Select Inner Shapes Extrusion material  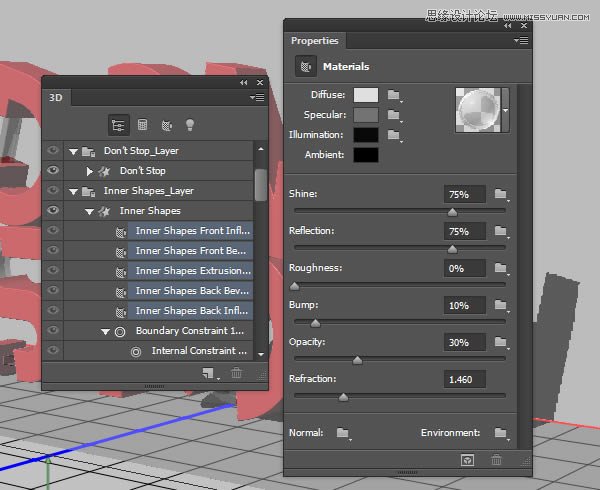pyautogui.click(x=190, y=270)
